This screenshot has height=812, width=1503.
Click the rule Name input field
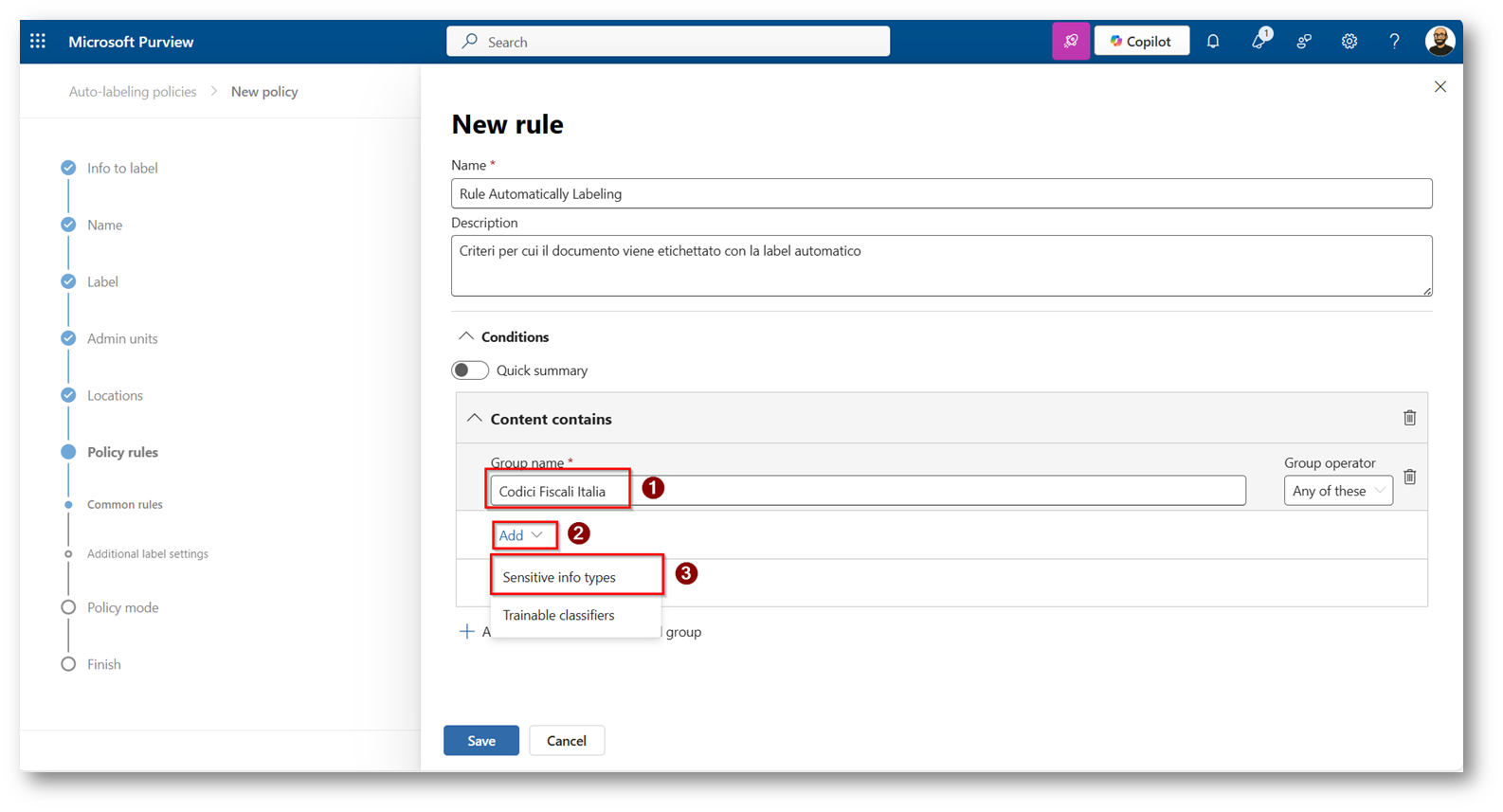pyautogui.click(x=940, y=194)
